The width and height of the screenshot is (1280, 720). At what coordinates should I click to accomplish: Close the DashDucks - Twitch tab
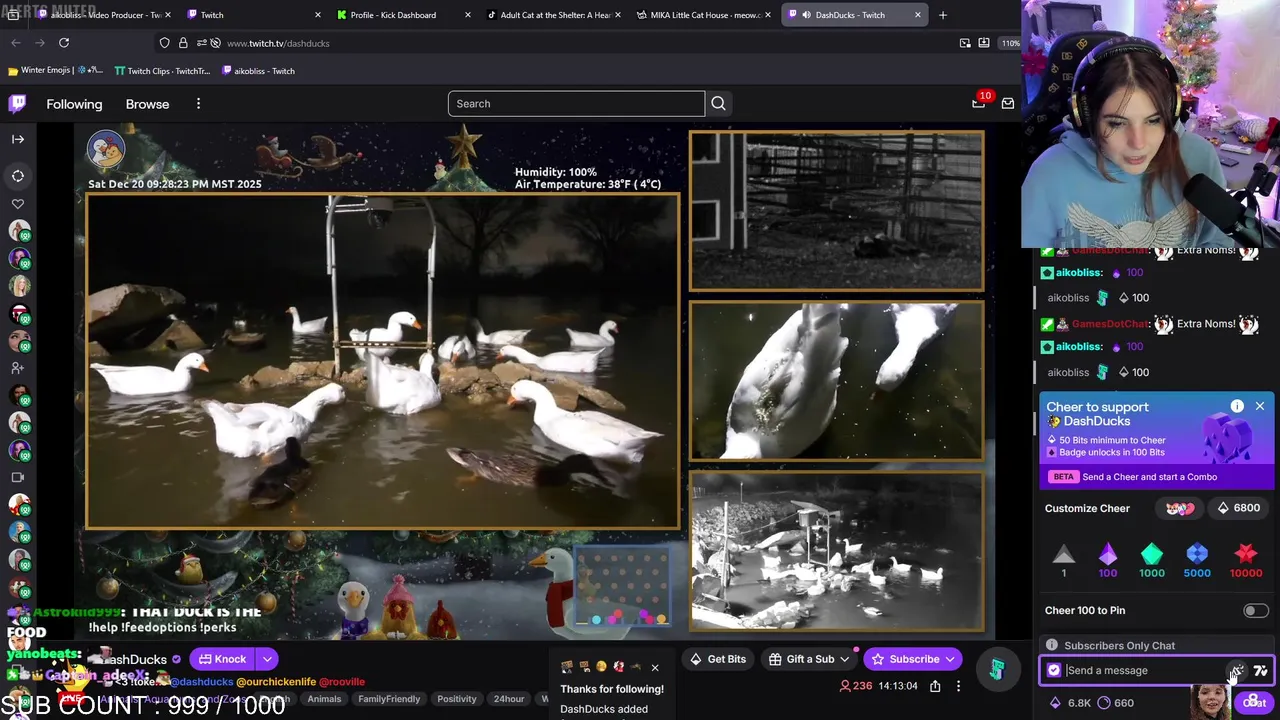tap(918, 15)
